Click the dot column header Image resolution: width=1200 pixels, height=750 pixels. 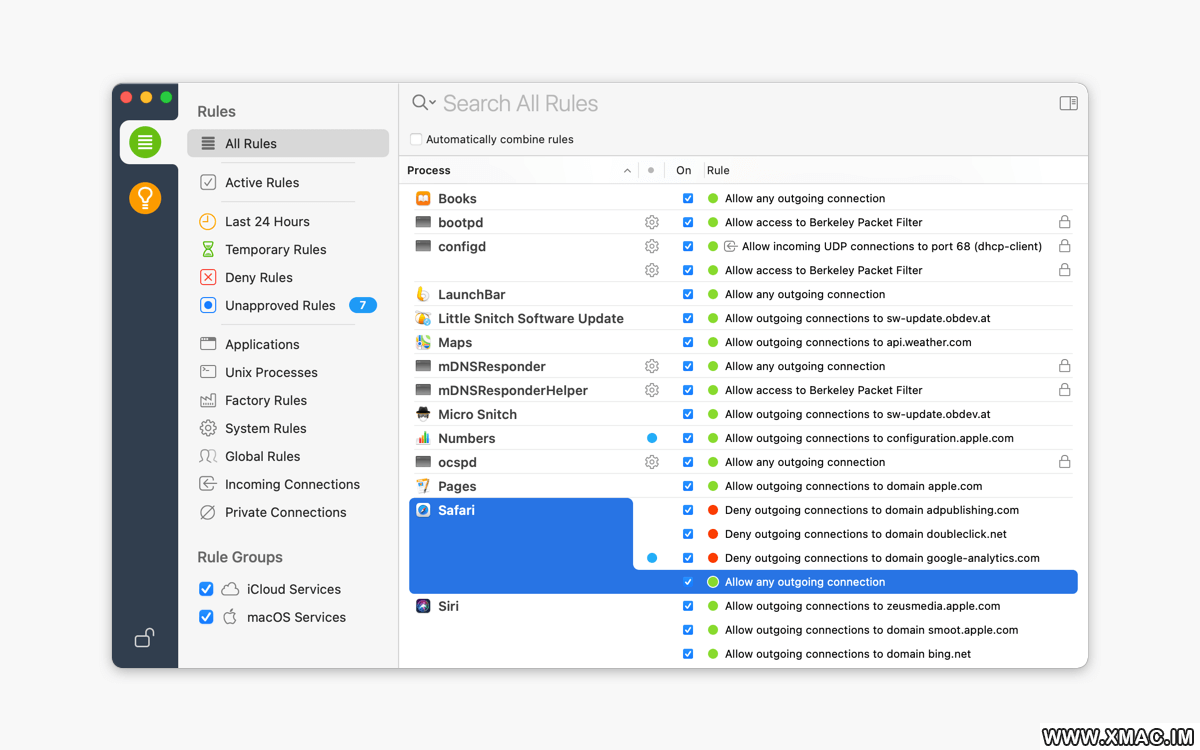point(651,170)
